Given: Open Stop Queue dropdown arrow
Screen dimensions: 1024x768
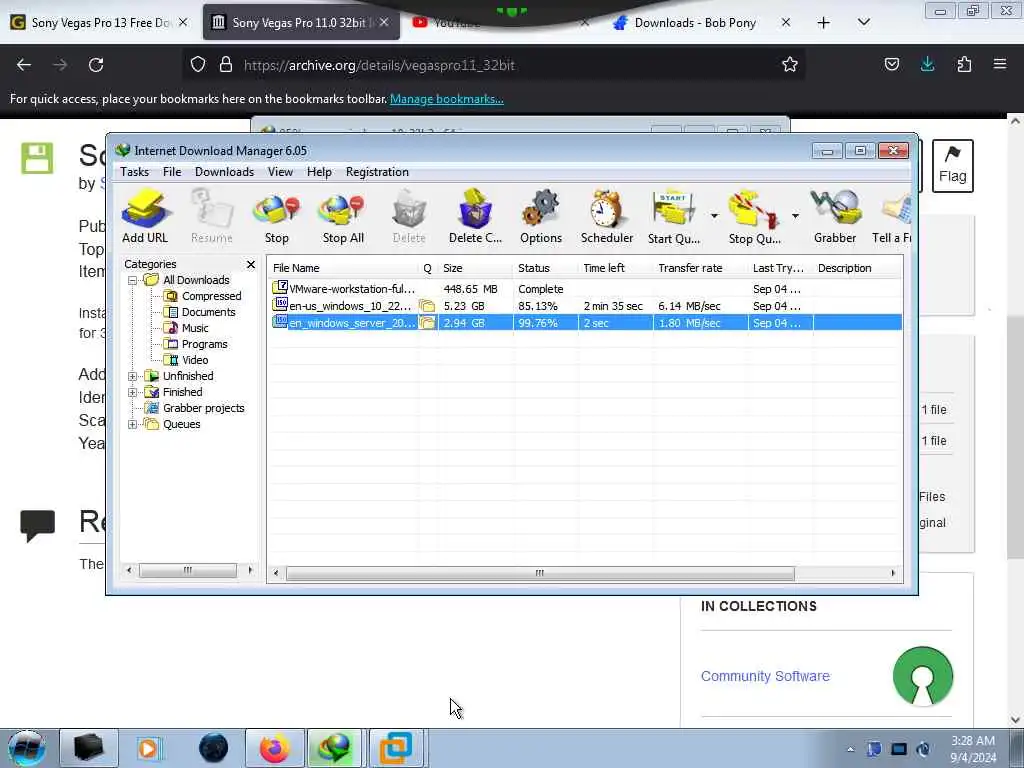Looking at the screenshot, I should (x=795, y=216).
